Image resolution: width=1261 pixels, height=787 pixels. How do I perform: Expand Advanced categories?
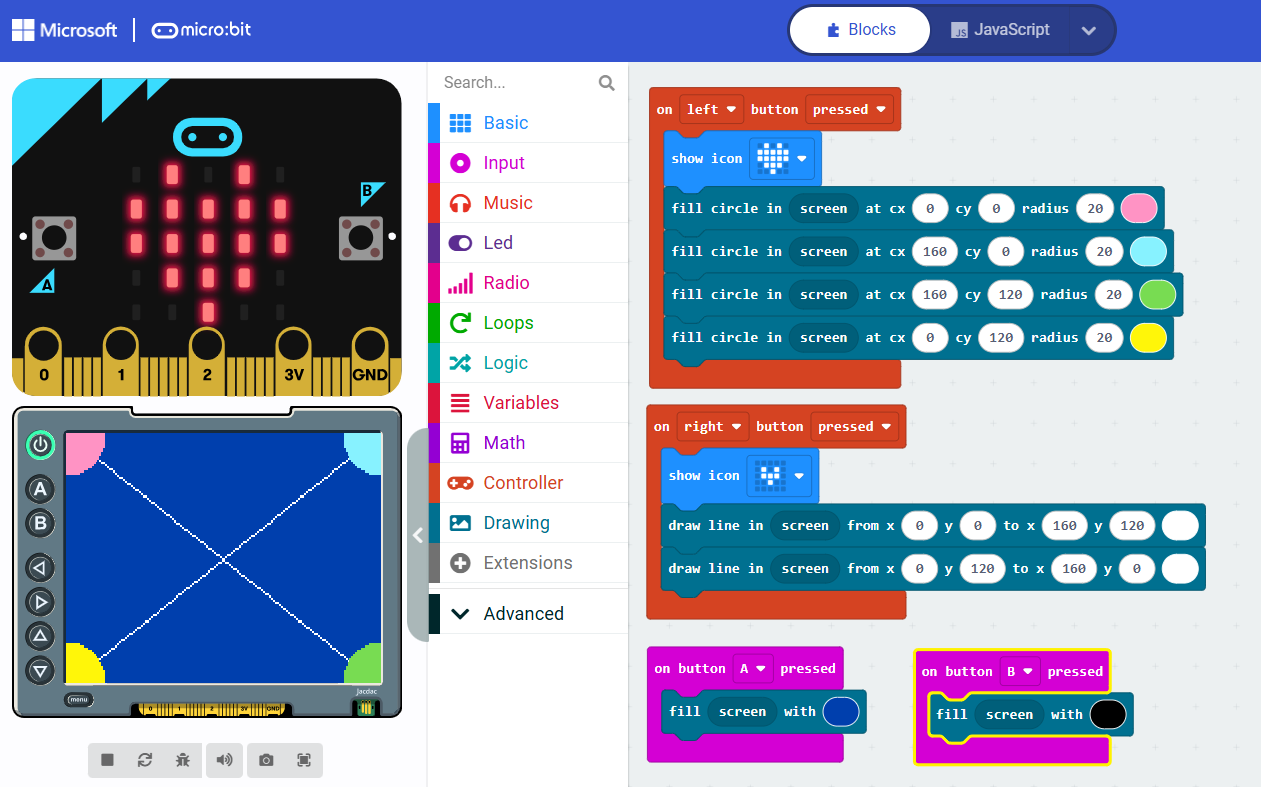click(528, 614)
